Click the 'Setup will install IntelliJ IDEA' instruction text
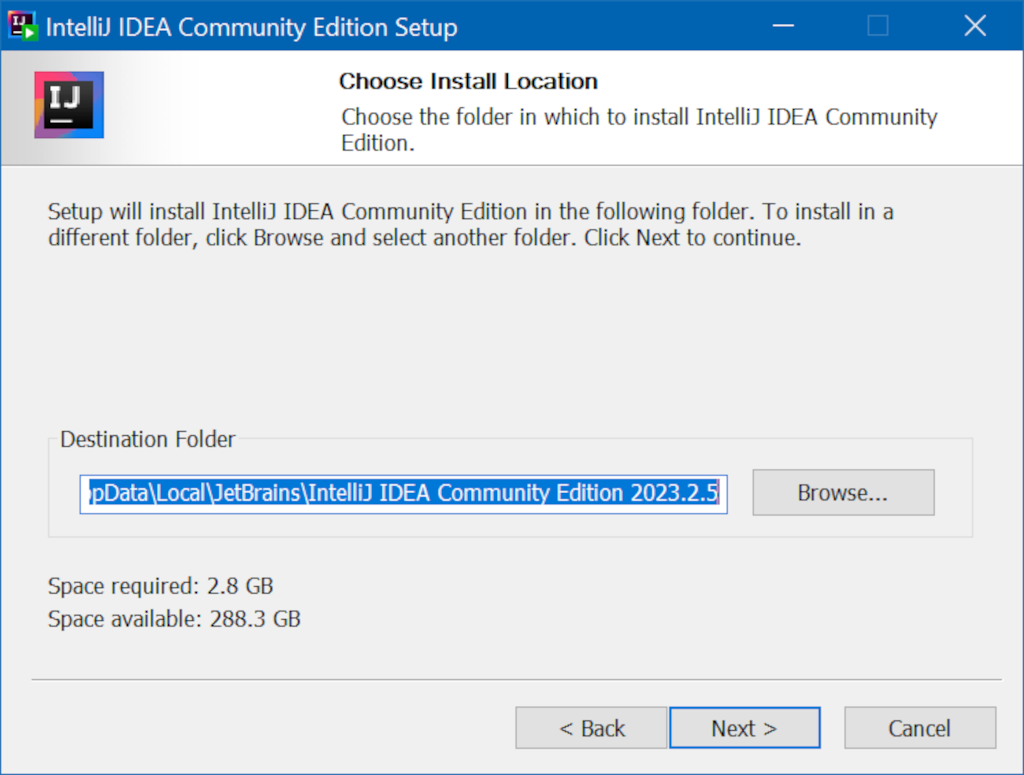The height and width of the screenshot is (775, 1024). [470, 225]
